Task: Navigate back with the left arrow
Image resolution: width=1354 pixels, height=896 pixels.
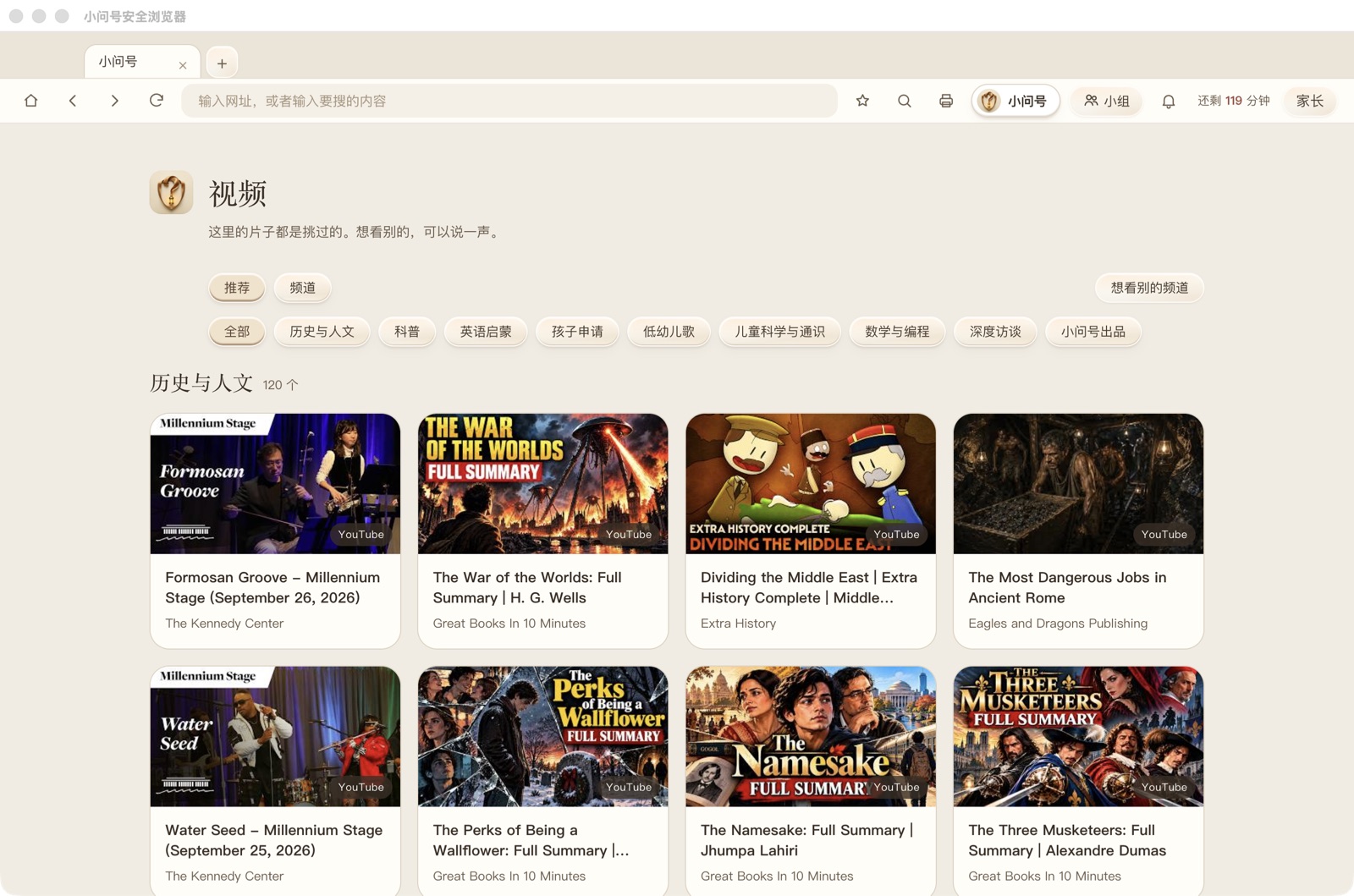Action: [x=73, y=101]
